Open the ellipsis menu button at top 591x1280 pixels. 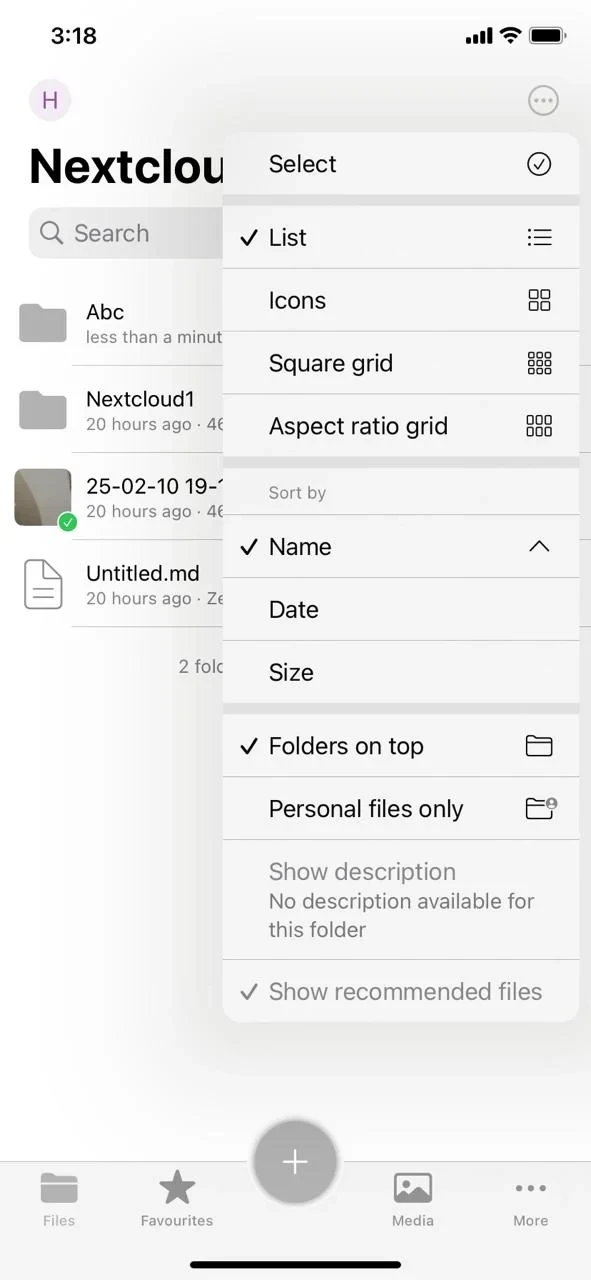coord(543,100)
